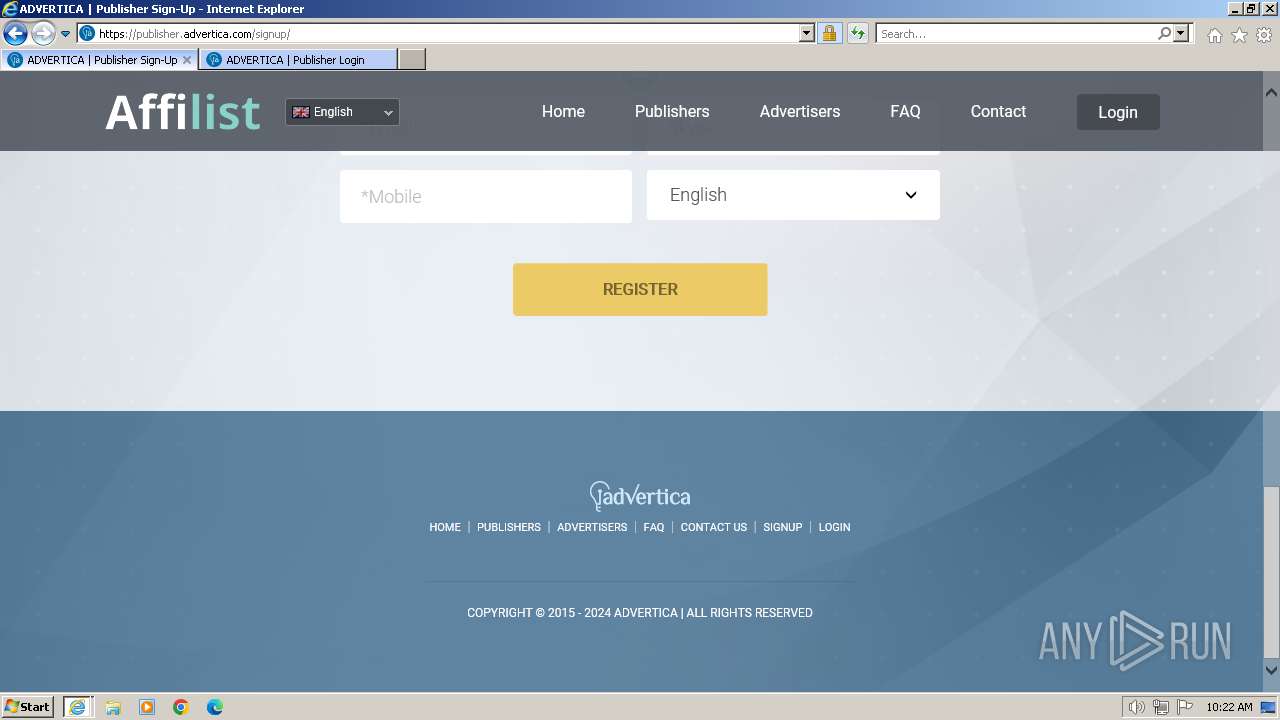Switch to the Publisher Login tab
The image size is (1280, 720).
click(x=298, y=60)
